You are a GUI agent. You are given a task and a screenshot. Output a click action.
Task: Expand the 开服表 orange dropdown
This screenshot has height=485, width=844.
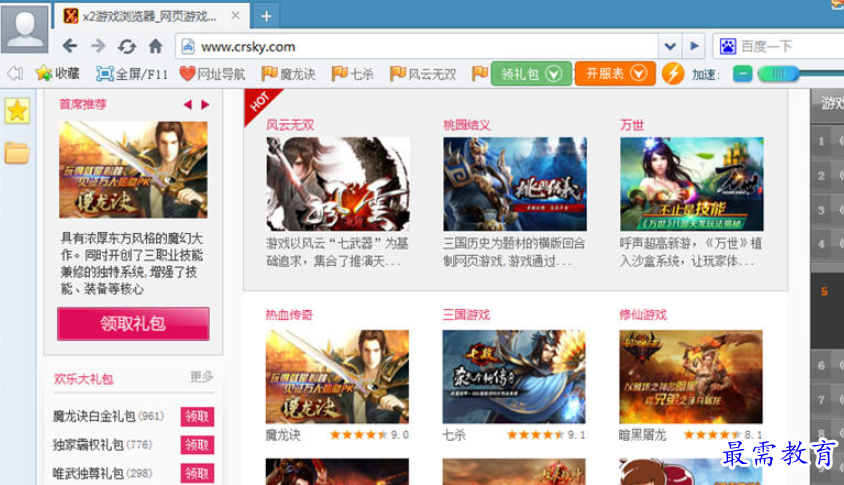(615, 74)
